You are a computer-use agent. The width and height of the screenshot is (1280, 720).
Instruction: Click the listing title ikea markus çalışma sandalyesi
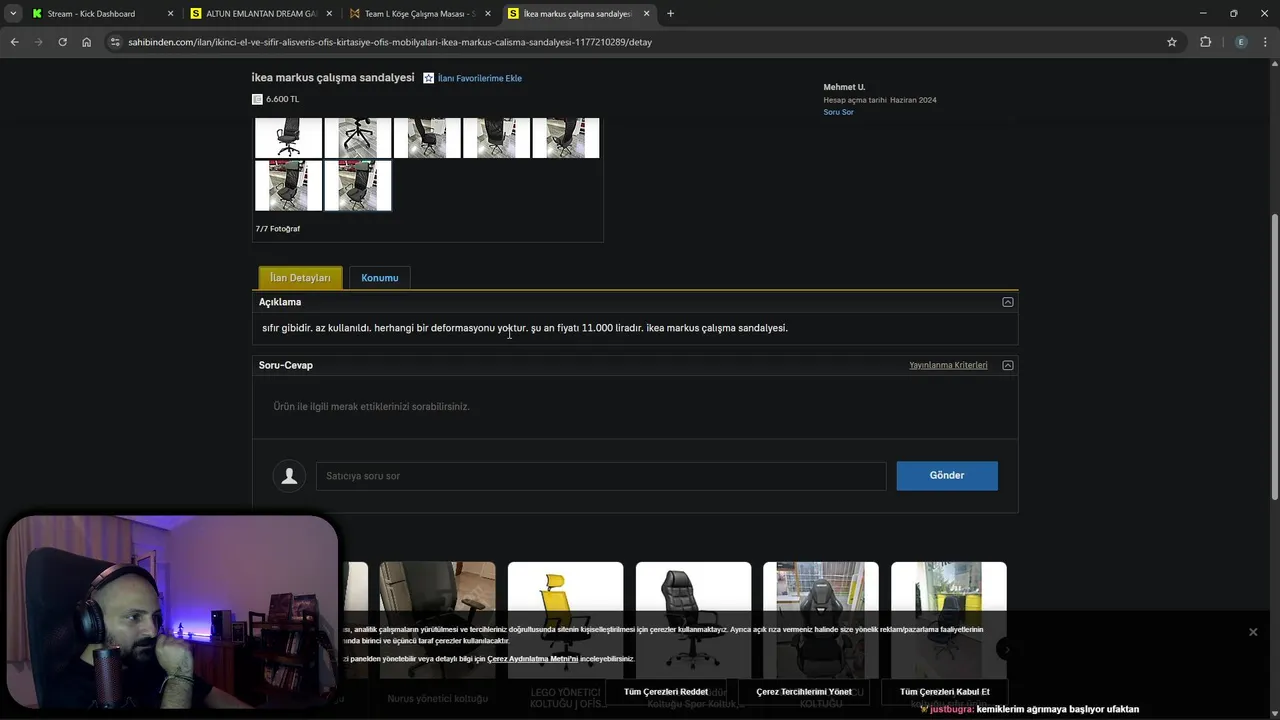(x=333, y=77)
